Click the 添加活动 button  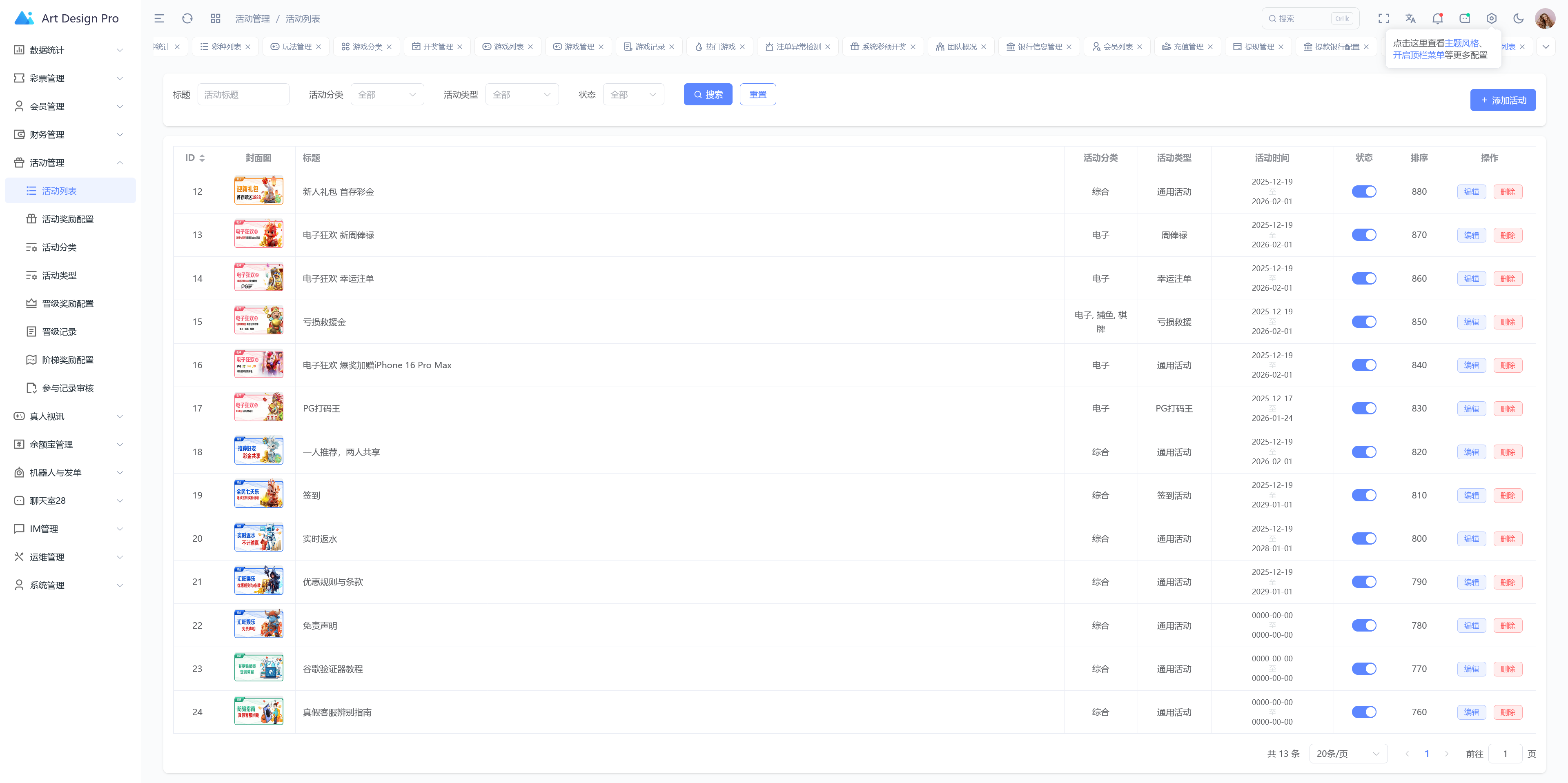[1502, 100]
